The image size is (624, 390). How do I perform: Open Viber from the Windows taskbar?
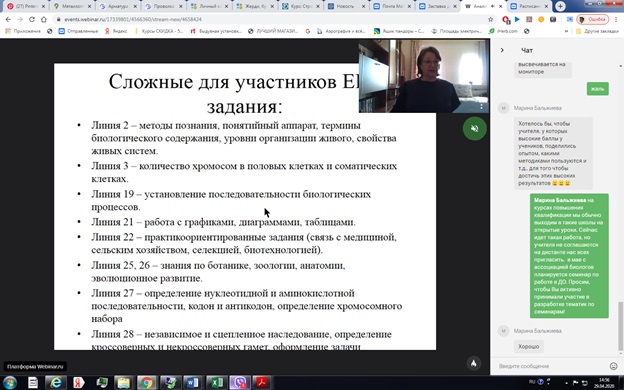239,382
